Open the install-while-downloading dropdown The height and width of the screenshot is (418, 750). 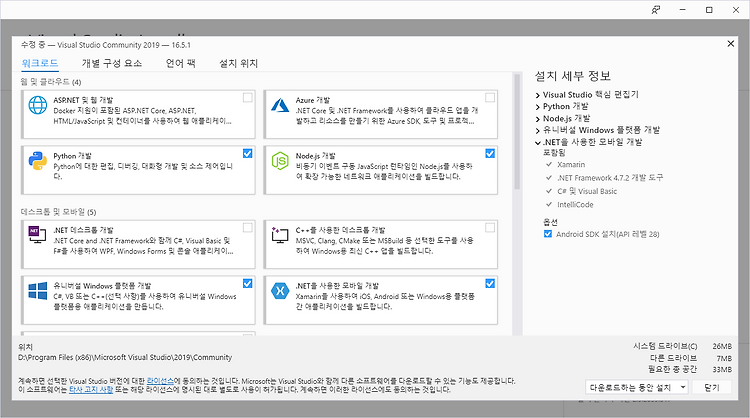pos(637,387)
